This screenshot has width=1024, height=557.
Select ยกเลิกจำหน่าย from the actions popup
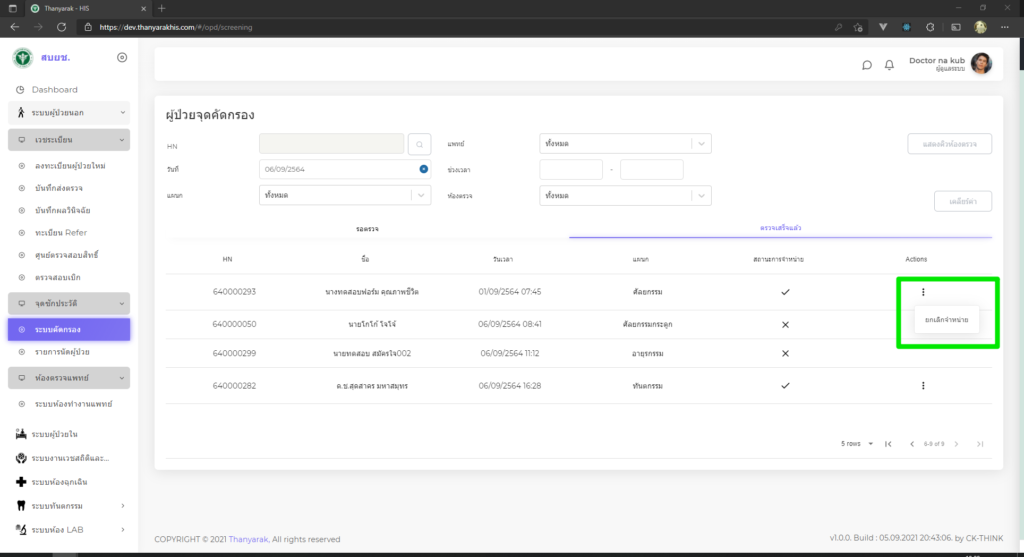pos(946,320)
